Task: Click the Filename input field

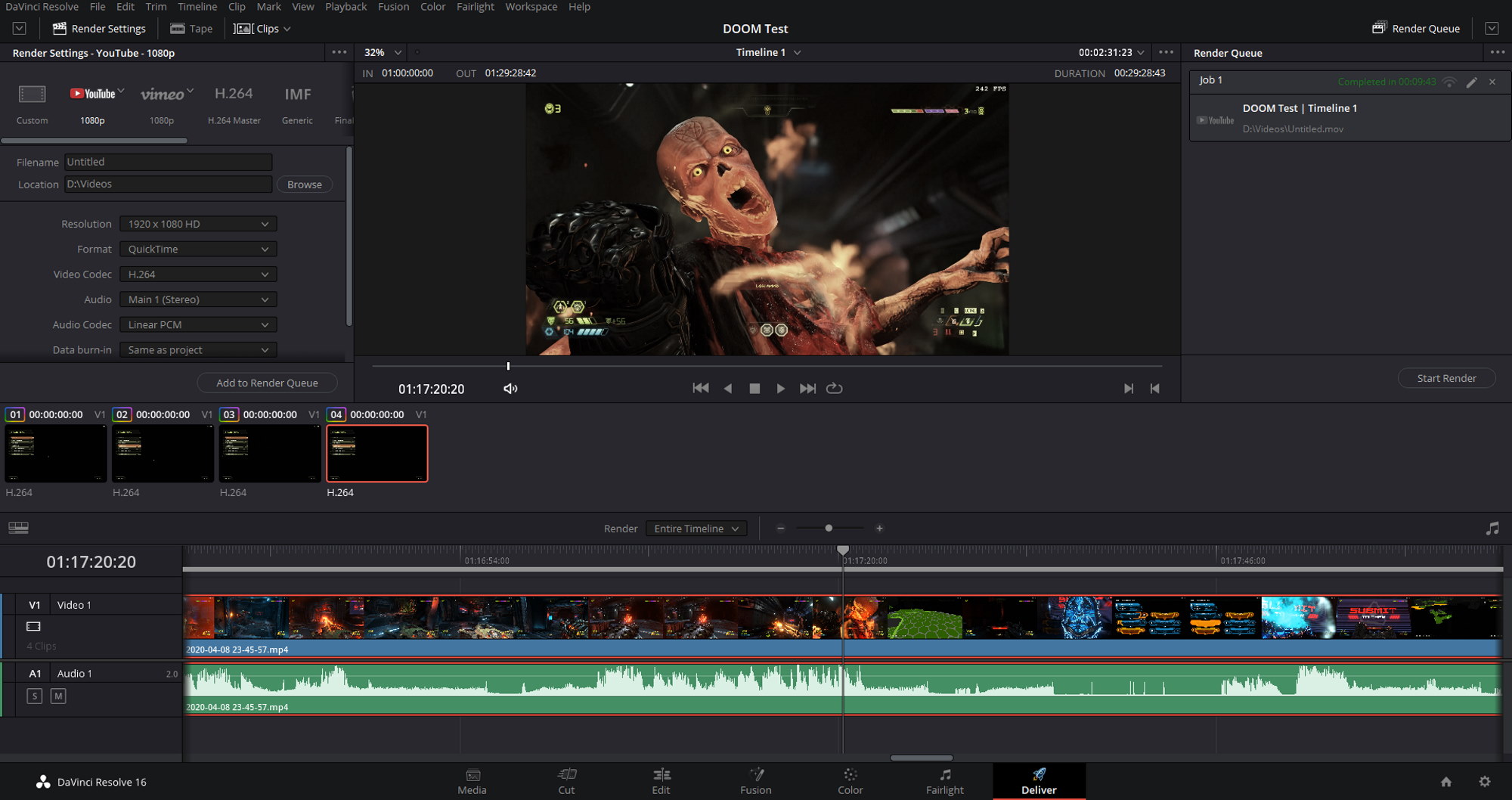Action: [168, 162]
